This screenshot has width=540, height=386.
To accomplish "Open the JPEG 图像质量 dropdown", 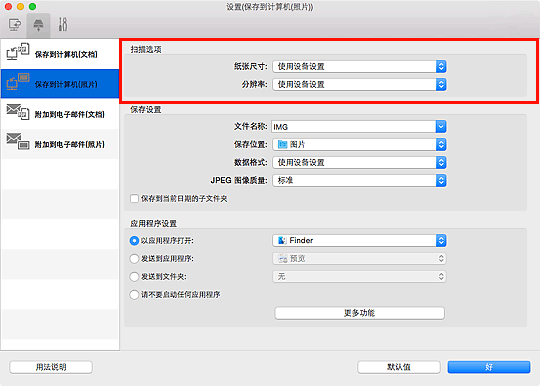I will pyautogui.click(x=359, y=180).
